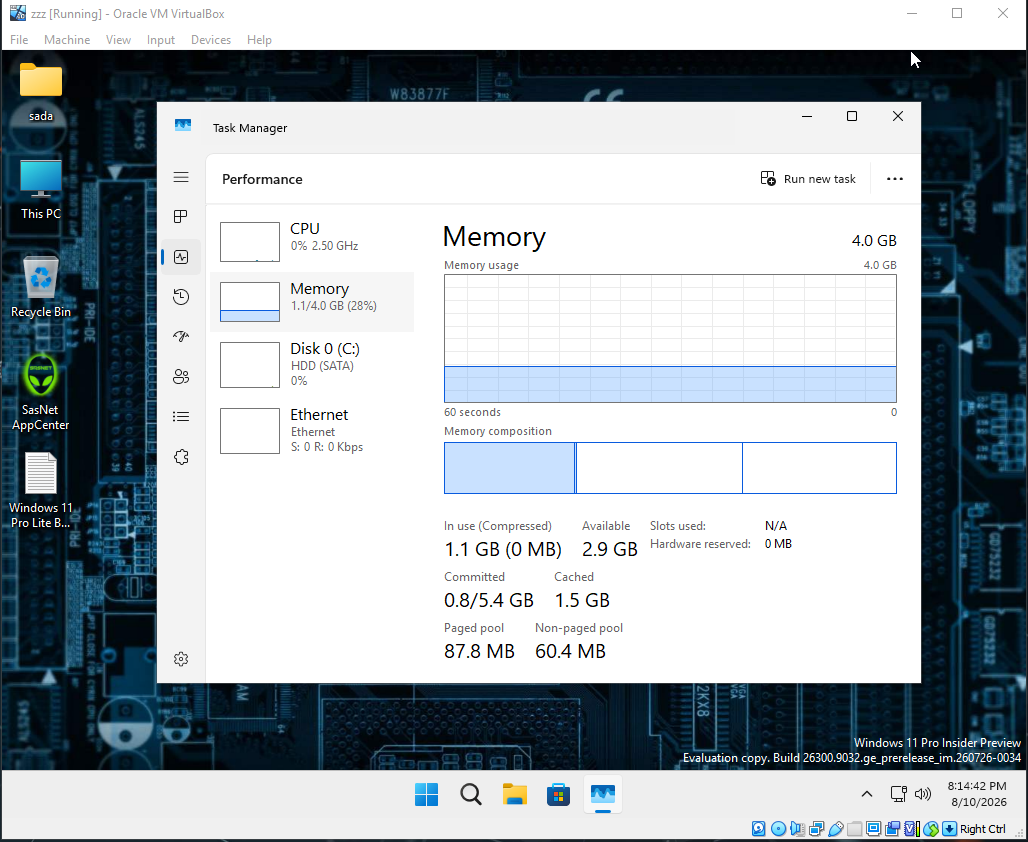Close the Task Manager window
The image size is (1028, 842).
click(898, 116)
